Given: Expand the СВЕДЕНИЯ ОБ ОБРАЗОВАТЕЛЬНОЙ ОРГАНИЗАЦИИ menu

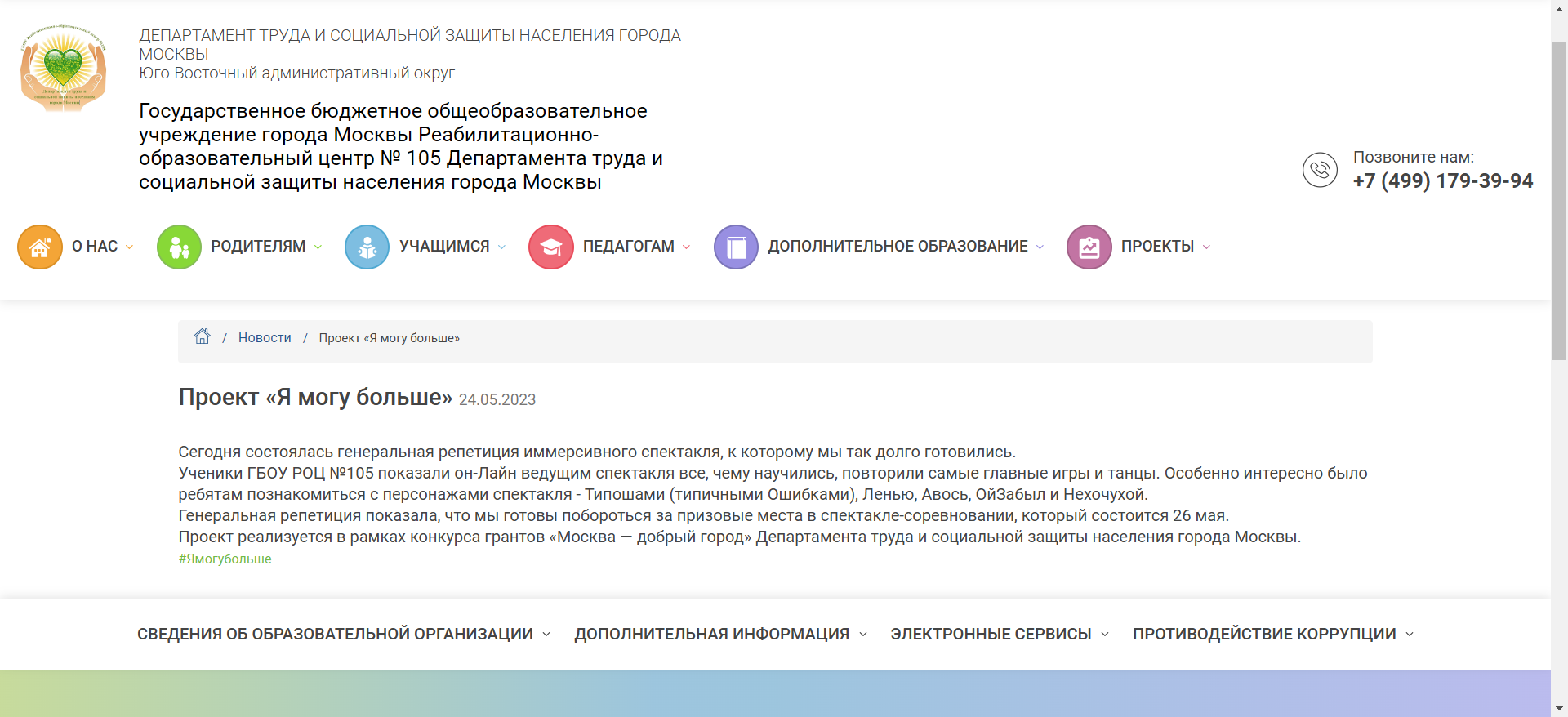Looking at the screenshot, I should [x=344, y=634].
